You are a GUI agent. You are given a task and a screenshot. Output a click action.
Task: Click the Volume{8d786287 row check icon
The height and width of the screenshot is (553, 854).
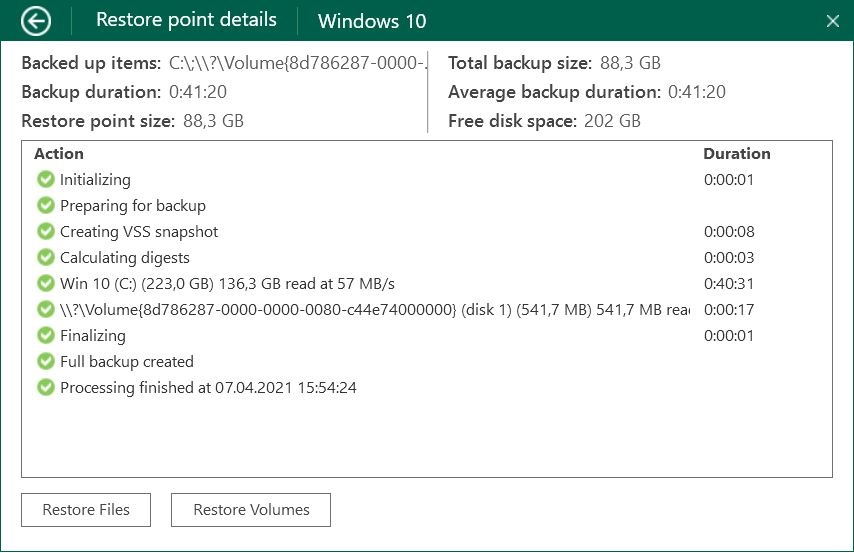(x=46, y=309)
